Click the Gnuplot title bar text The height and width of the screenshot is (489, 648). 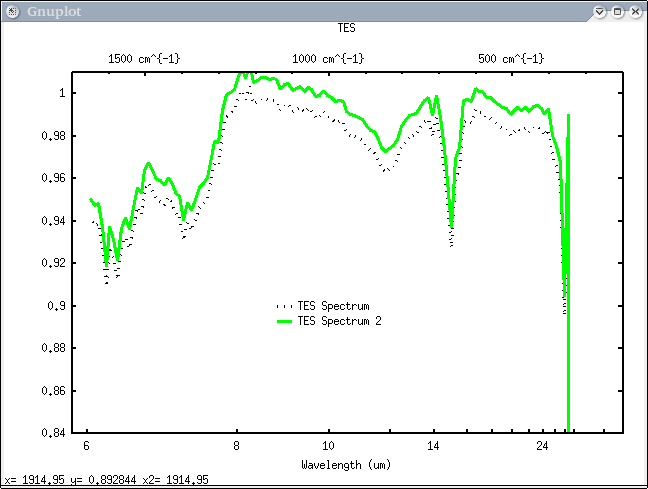point(54,12)
